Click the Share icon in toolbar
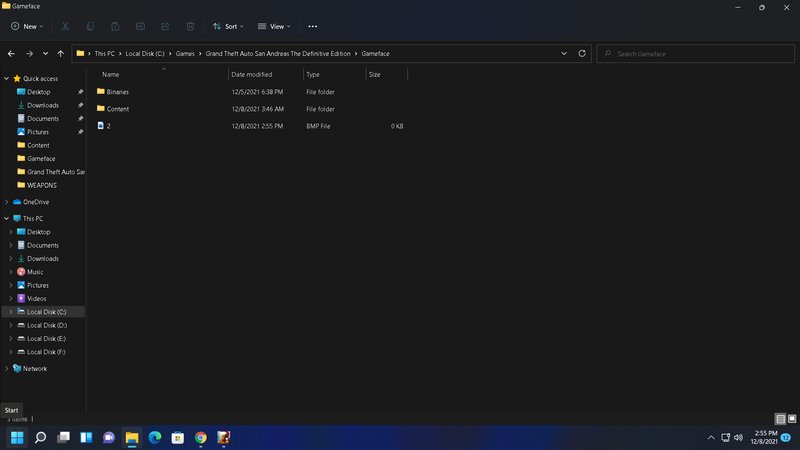 tap(165, 27)
